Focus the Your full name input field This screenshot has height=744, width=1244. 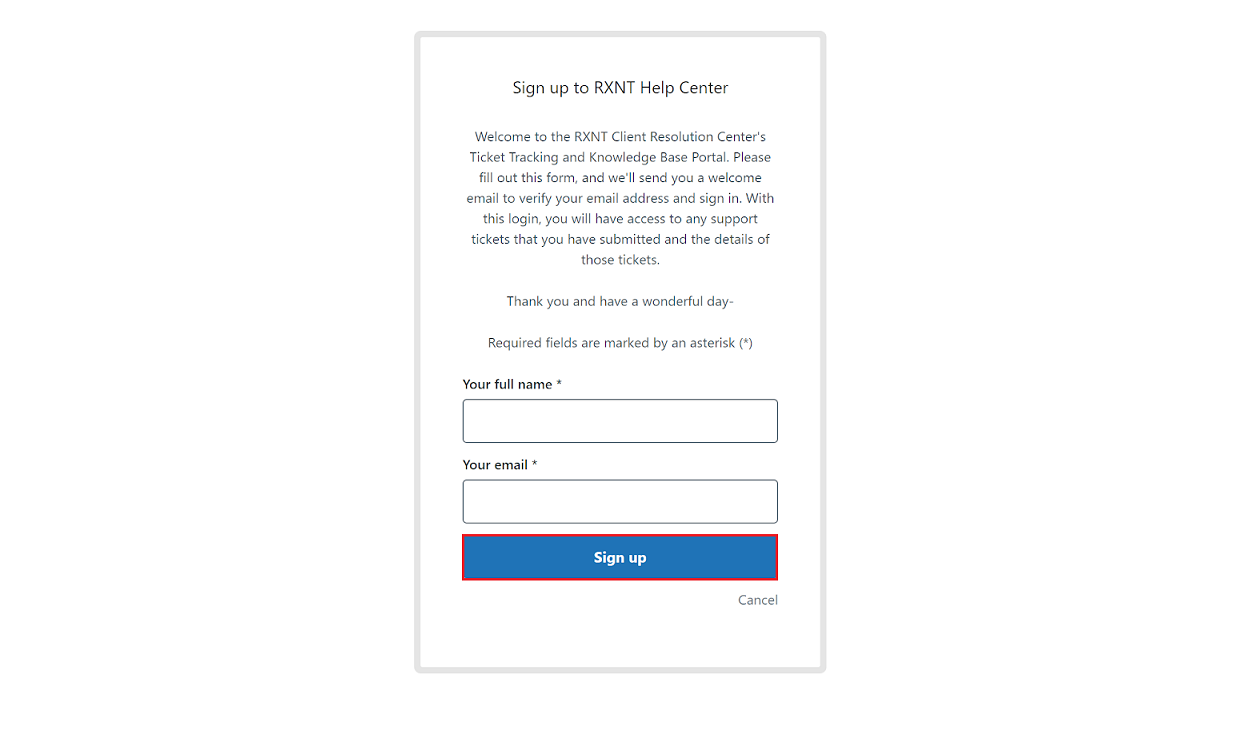[620, 421]
